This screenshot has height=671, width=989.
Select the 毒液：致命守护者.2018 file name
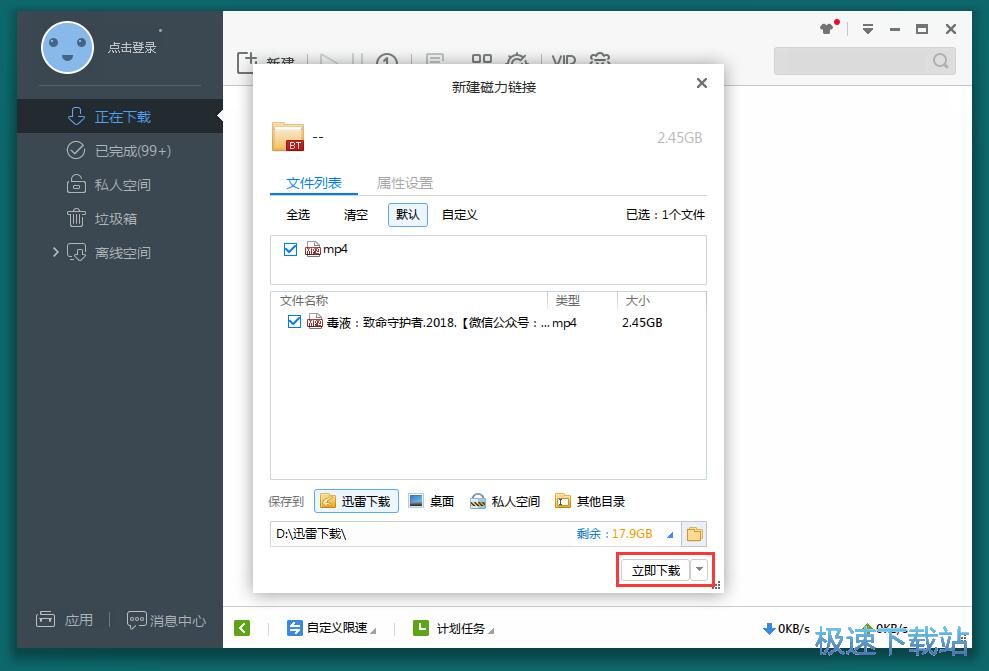point(438,323)
